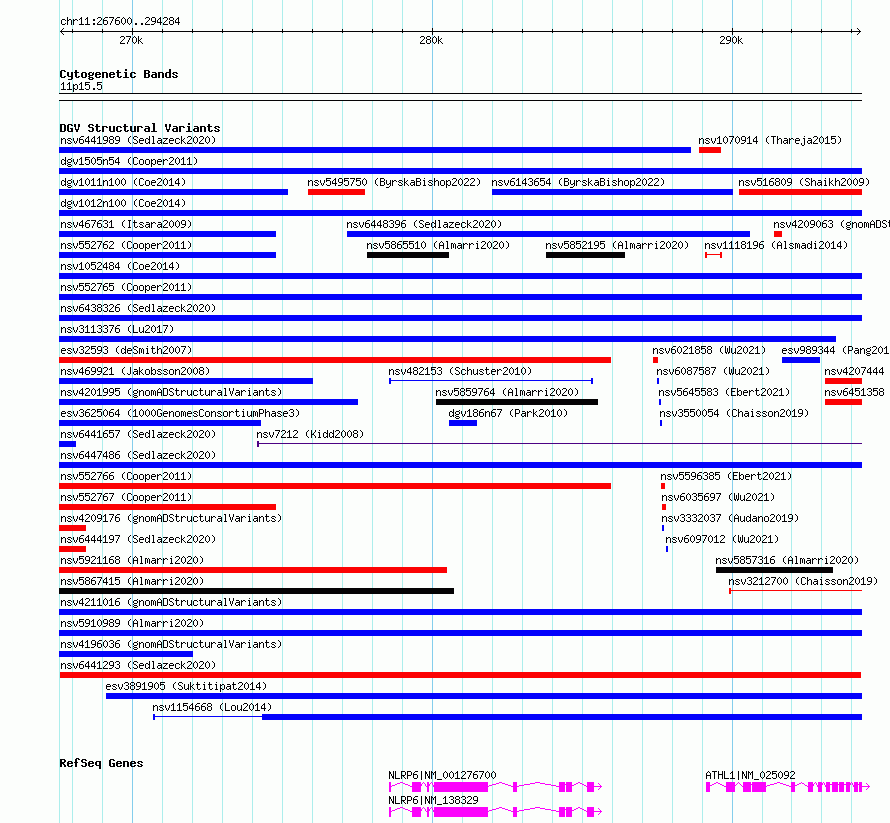Click the Cytogenetic Bands track title
The image size is (890, 823).
point(119,74)
